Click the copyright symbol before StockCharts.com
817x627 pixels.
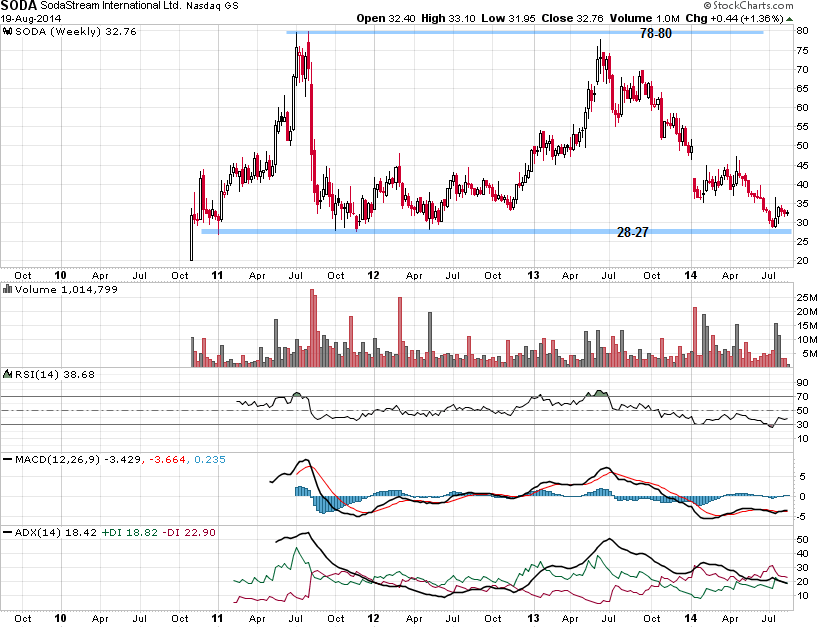click(707, 6)
